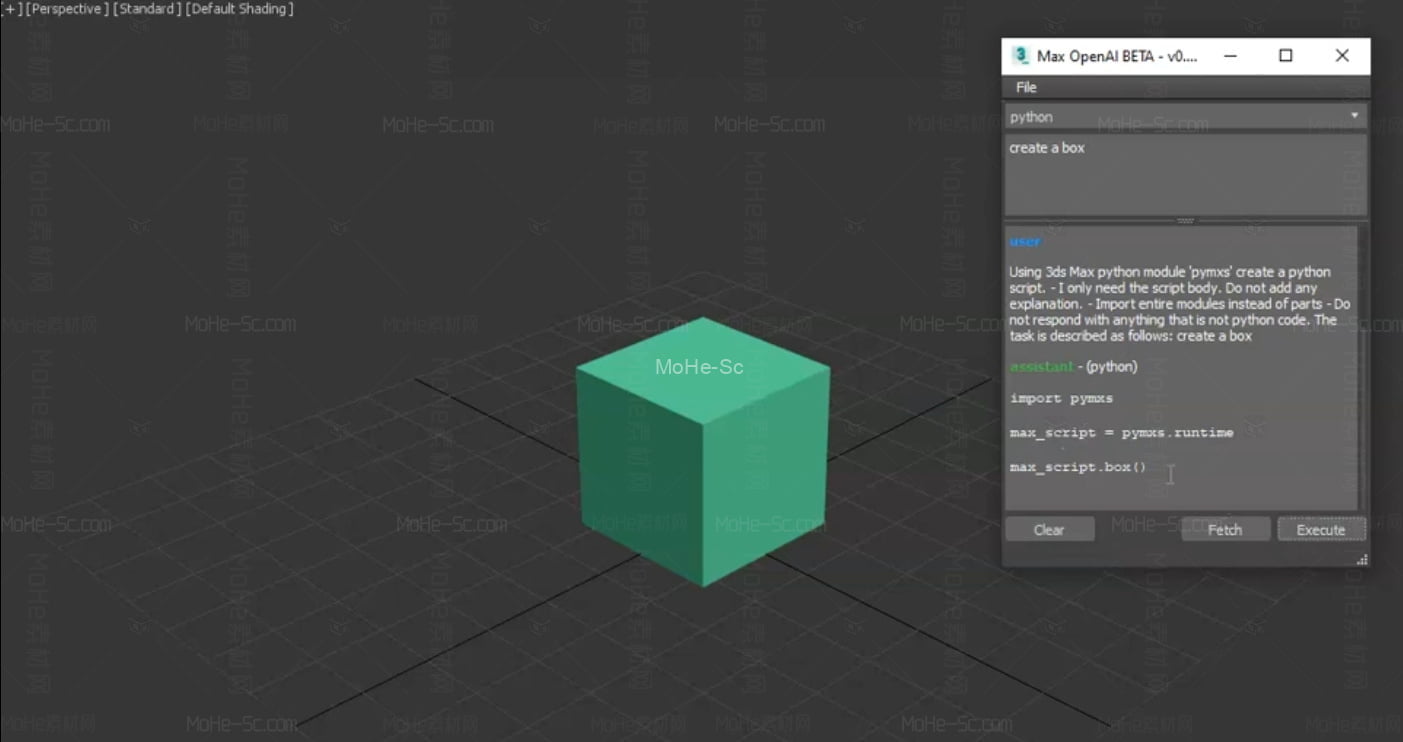Click the resize grip in dialog corner
Viewport: 1403px width, 742px height.
pos(1361,560)
